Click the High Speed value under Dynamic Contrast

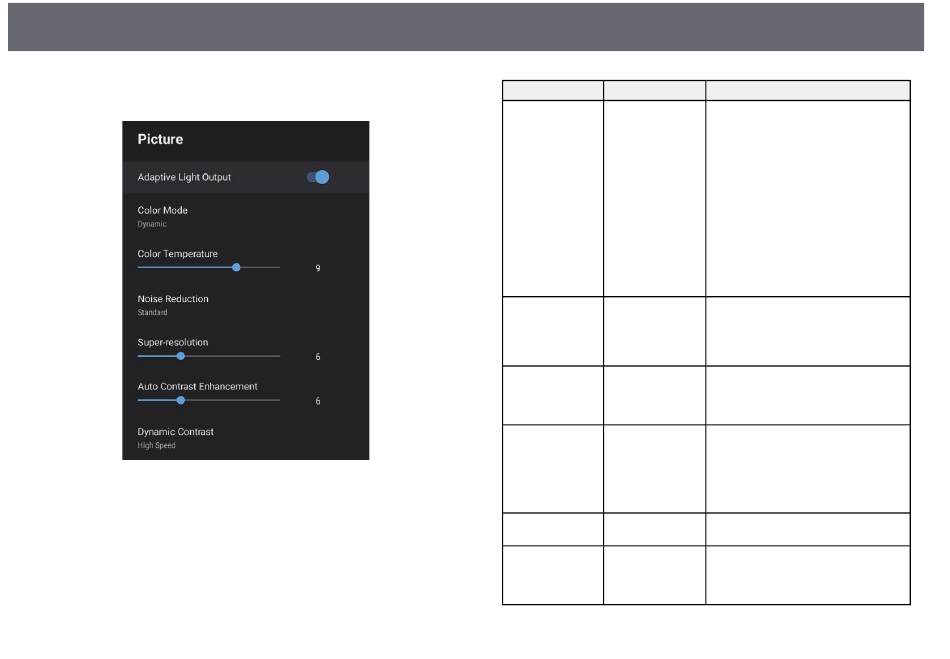pyautogui.click(x=156, y=446)
